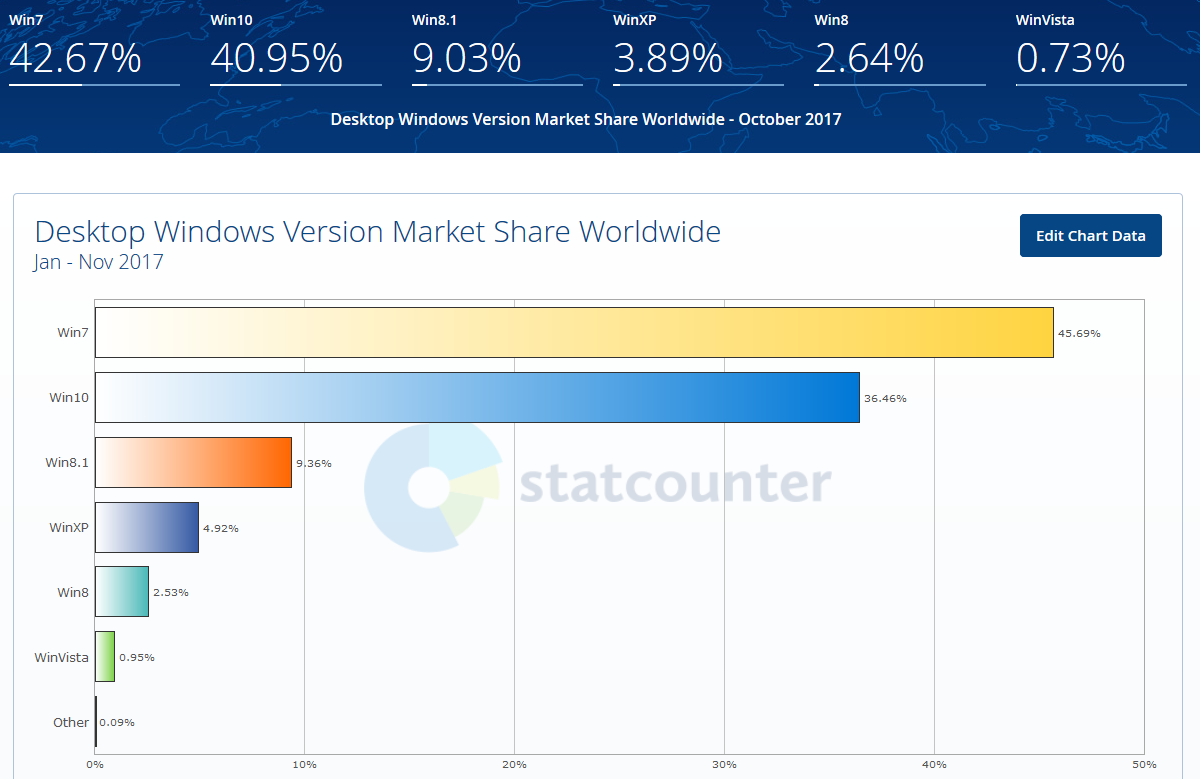Click the Other category bar
This screenshot has width=1200, height=779.
point(96,722)
